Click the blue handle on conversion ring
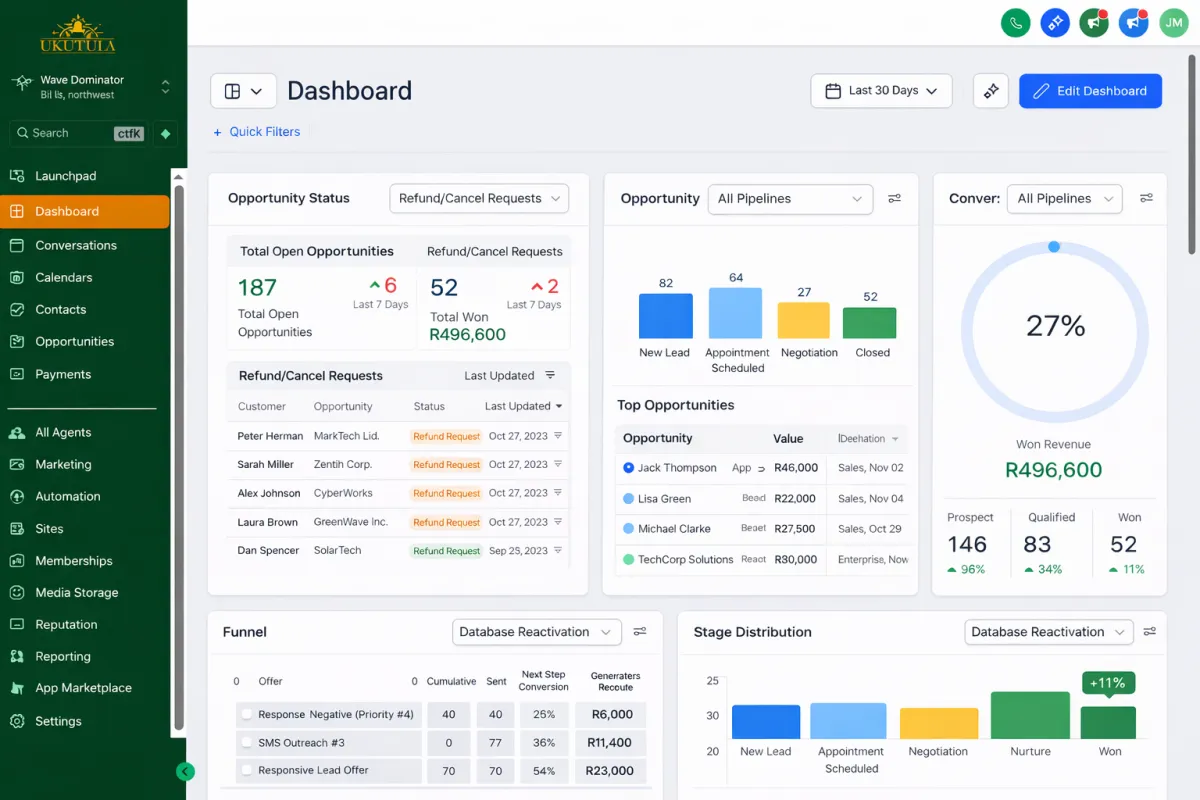 pyautogui.click(x=1053, y=246)
